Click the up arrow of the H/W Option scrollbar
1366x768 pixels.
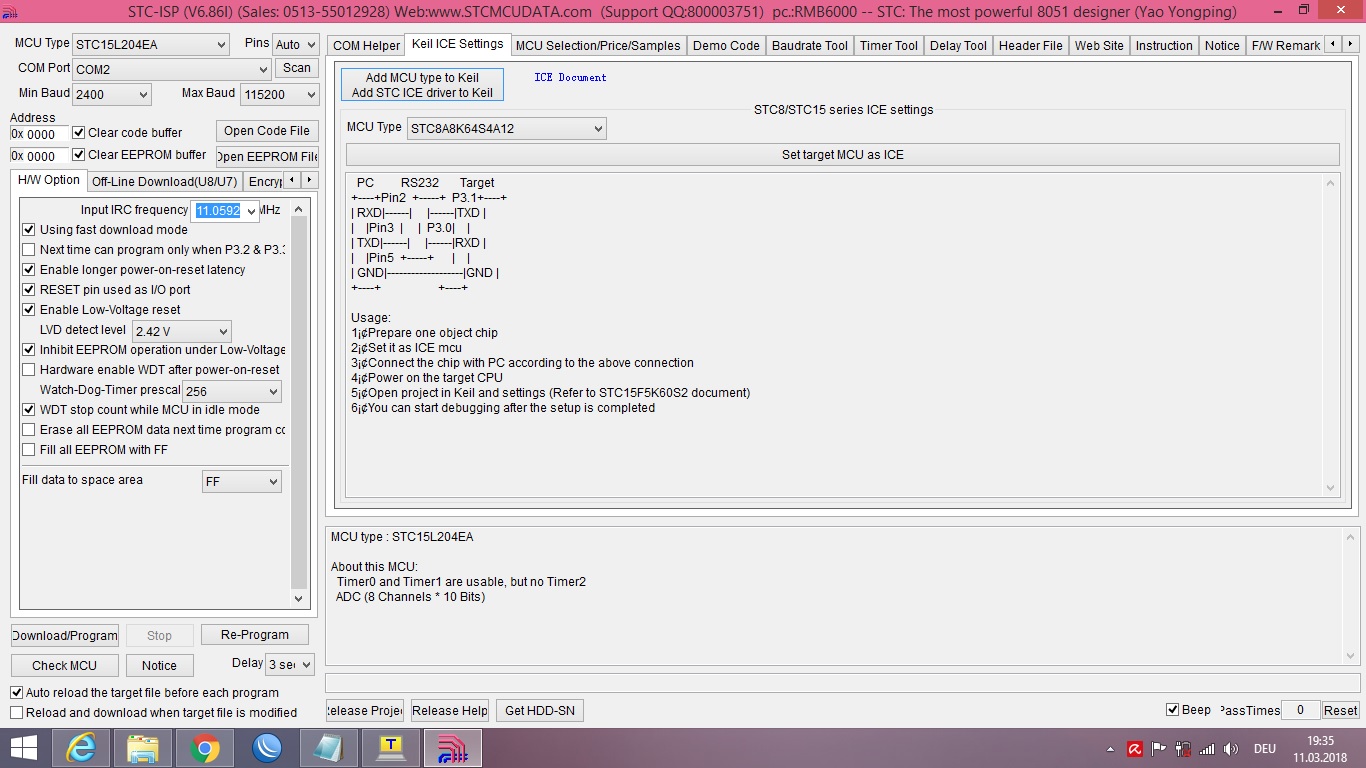pyautogui.click(x=298, y=209)
